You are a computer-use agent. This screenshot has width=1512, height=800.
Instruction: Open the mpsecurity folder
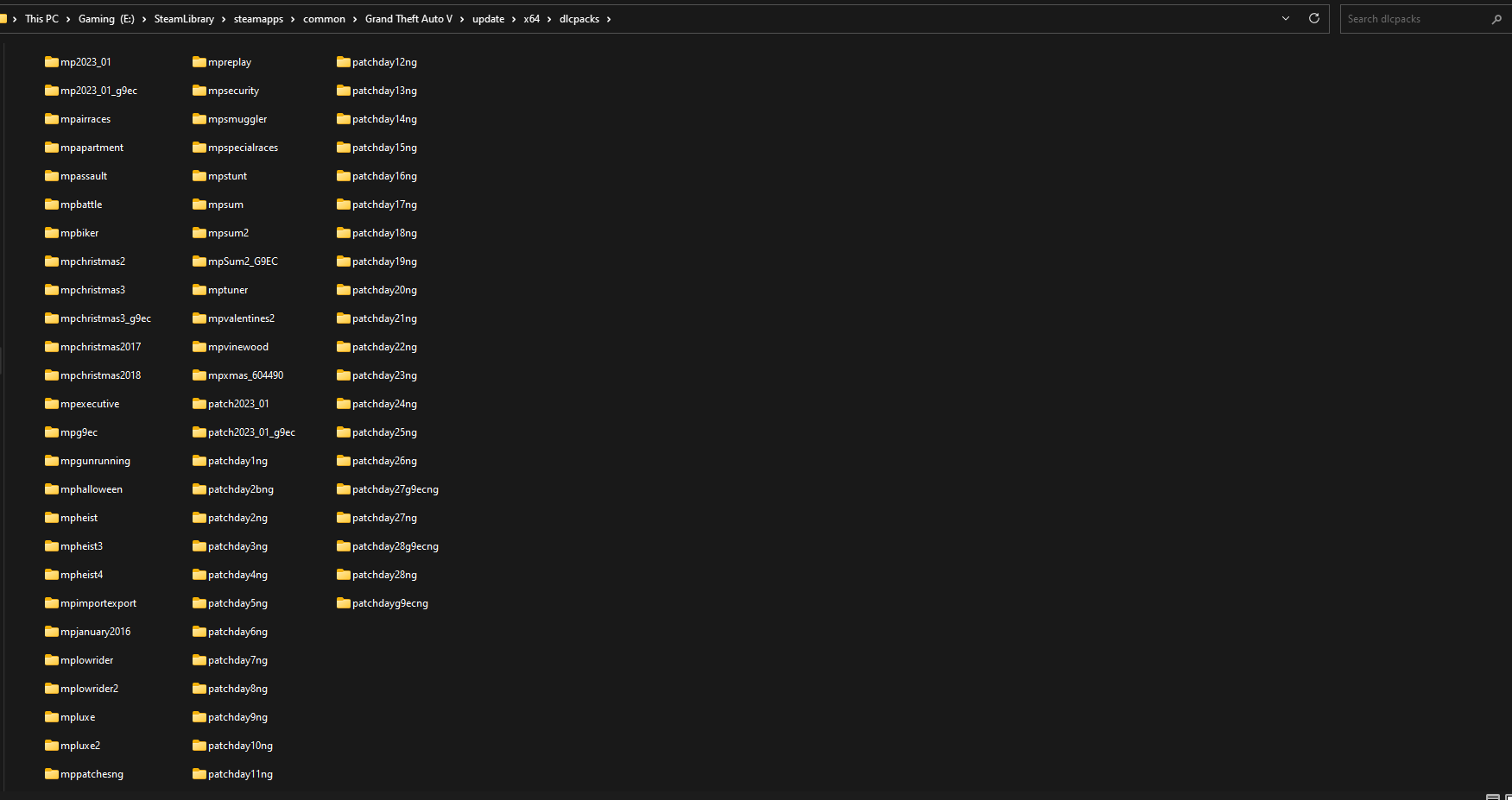point(233,90)
